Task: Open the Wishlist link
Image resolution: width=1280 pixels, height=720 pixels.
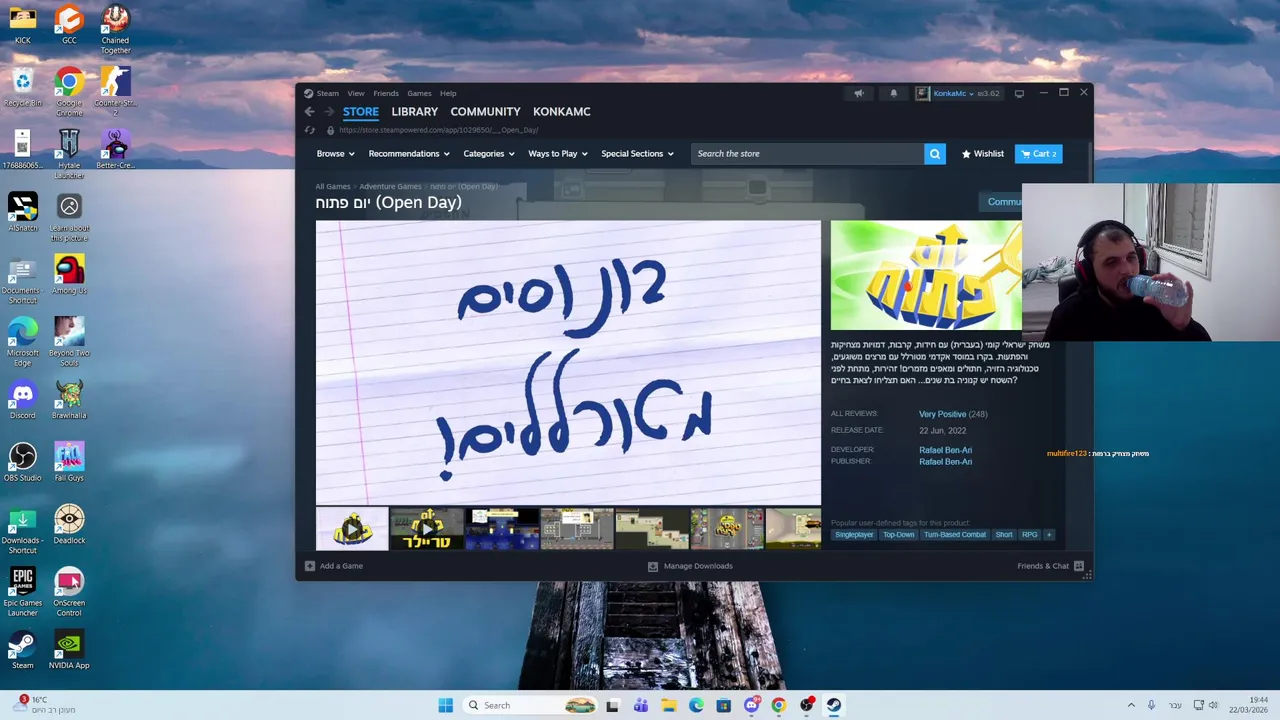Action: coord(982,154)
